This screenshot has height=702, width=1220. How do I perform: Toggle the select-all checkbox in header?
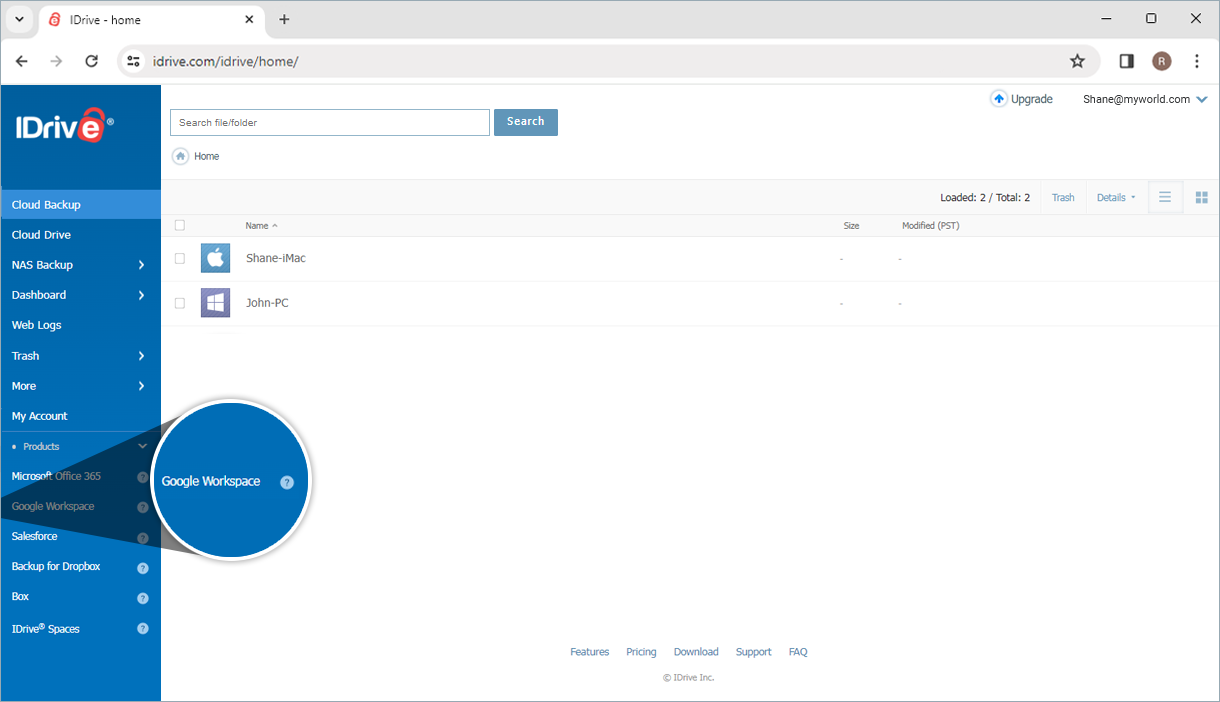point(180,225)
